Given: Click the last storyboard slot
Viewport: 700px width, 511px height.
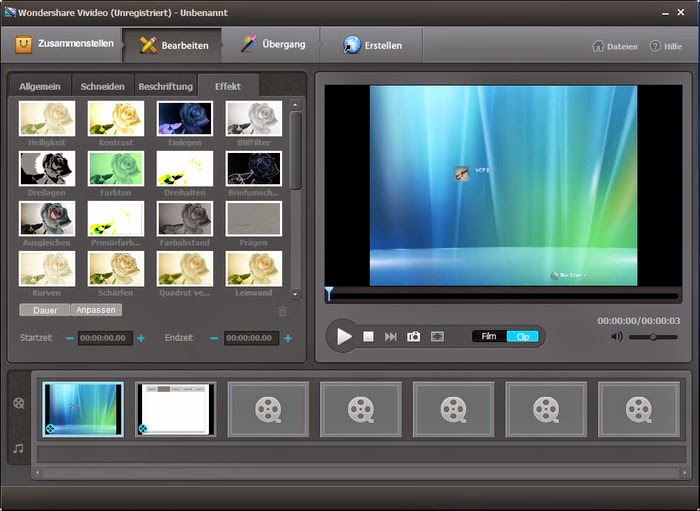Looking at the screenshot, I should (639, 409).
